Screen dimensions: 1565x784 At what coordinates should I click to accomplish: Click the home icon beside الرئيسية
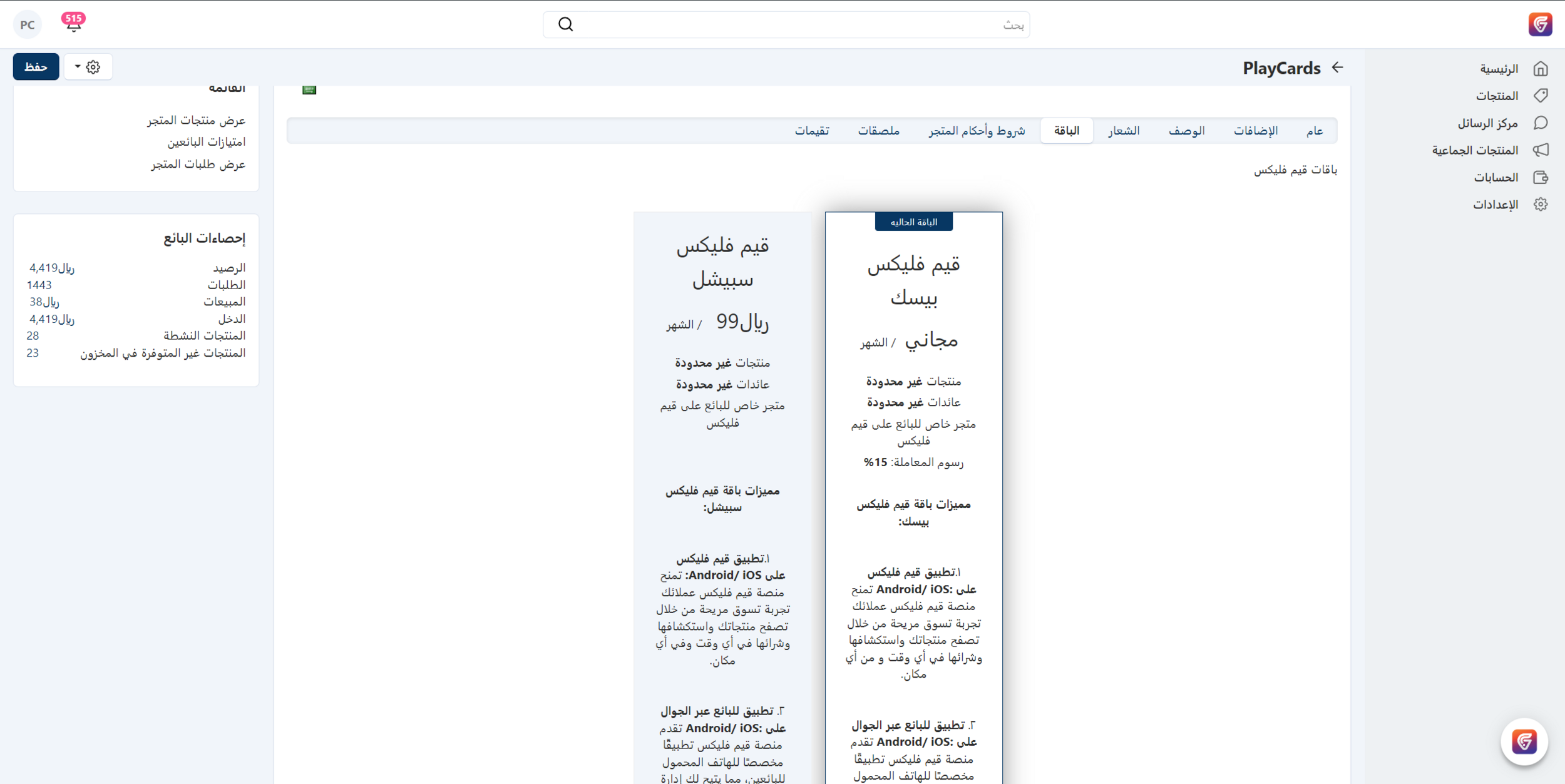point(1540,68)
